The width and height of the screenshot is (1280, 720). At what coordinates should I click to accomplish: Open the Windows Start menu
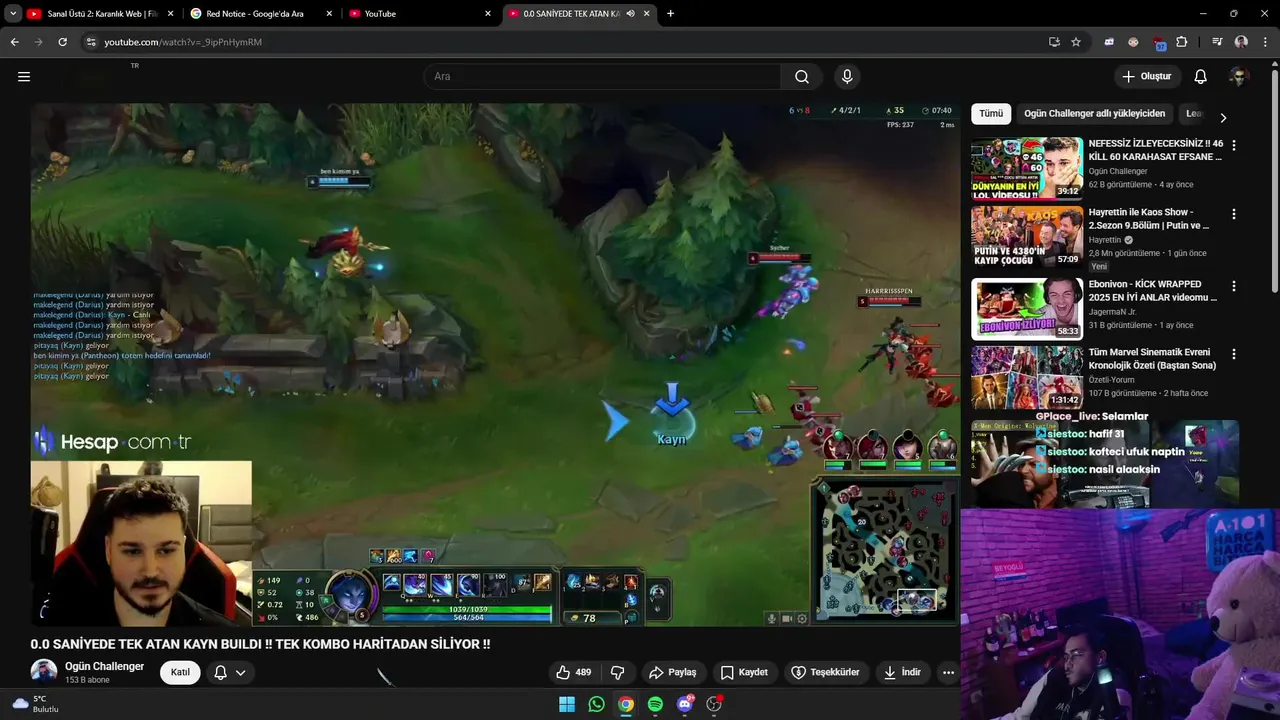[566, 704]
